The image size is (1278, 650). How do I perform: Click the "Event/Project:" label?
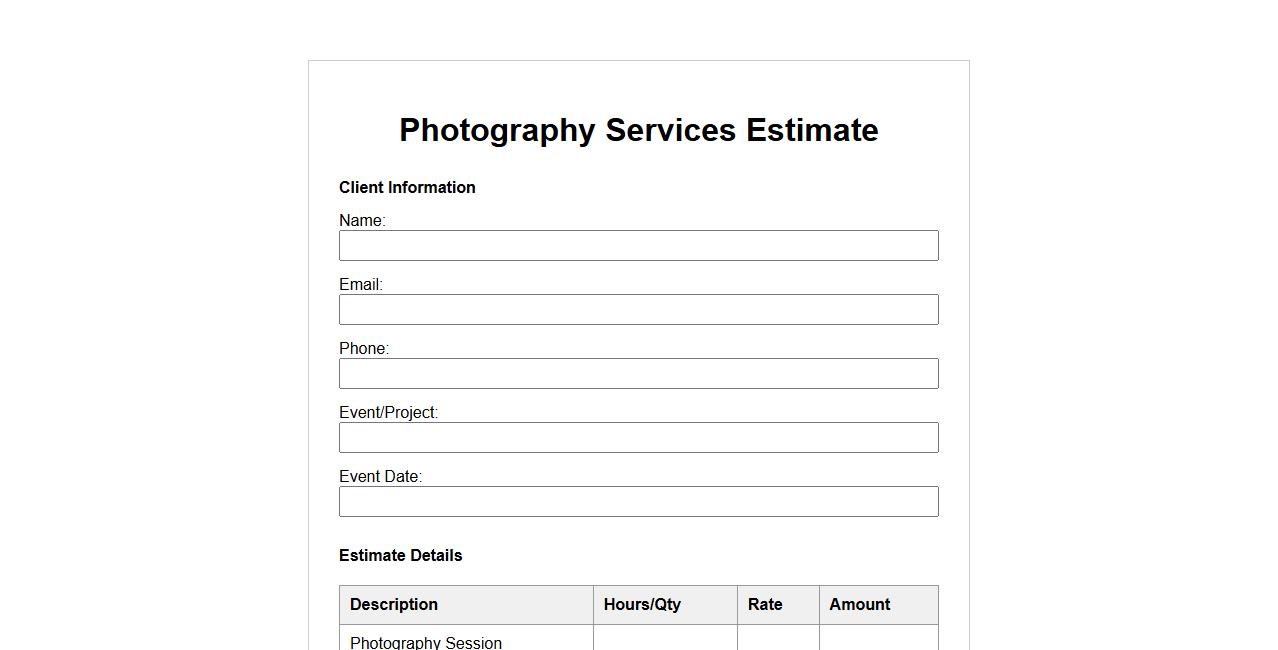click(388, 413)
